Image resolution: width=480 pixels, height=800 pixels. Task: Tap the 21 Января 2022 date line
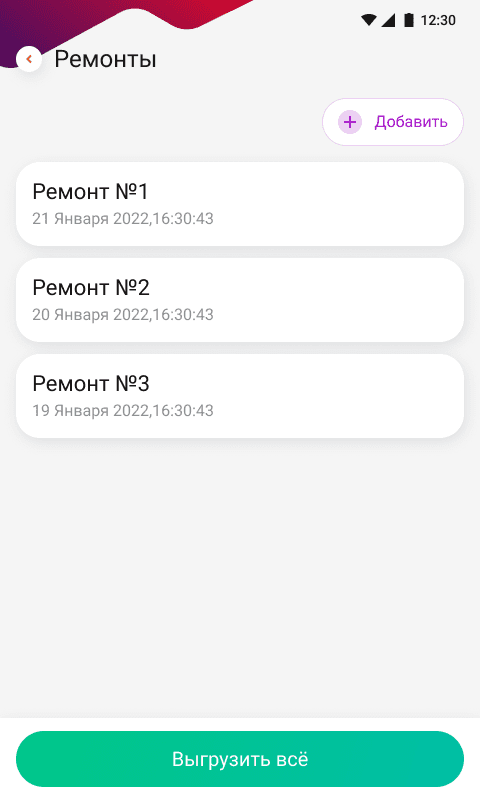point(123,219)
